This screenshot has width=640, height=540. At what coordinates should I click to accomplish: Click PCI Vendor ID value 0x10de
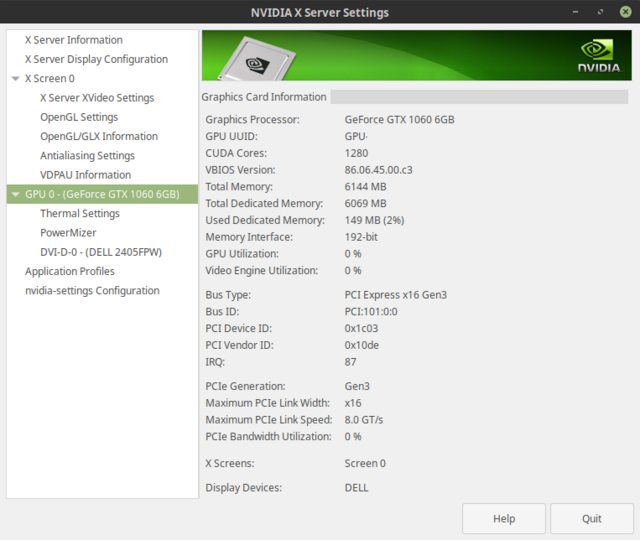362,345
